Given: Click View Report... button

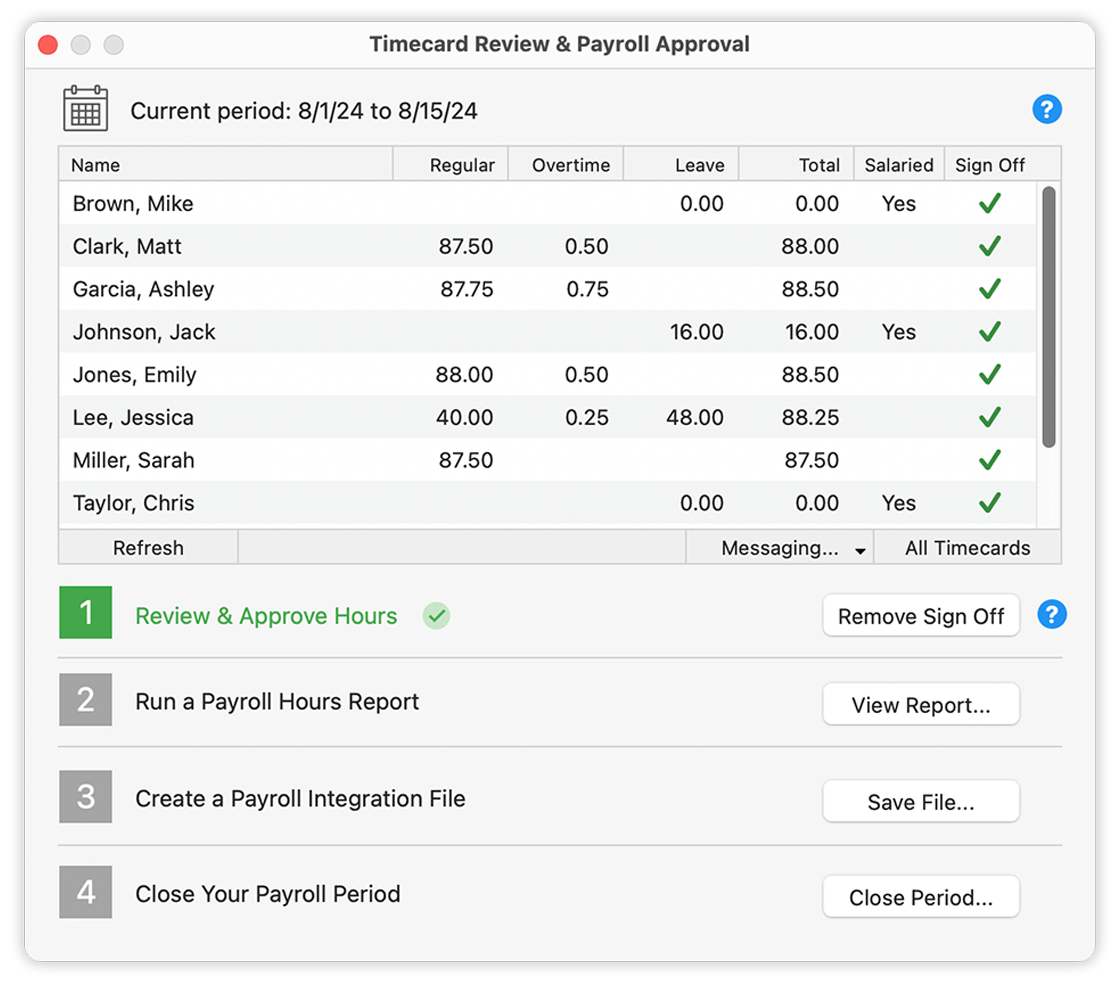Looking at the screenshot, I should [x=921, y=704].
